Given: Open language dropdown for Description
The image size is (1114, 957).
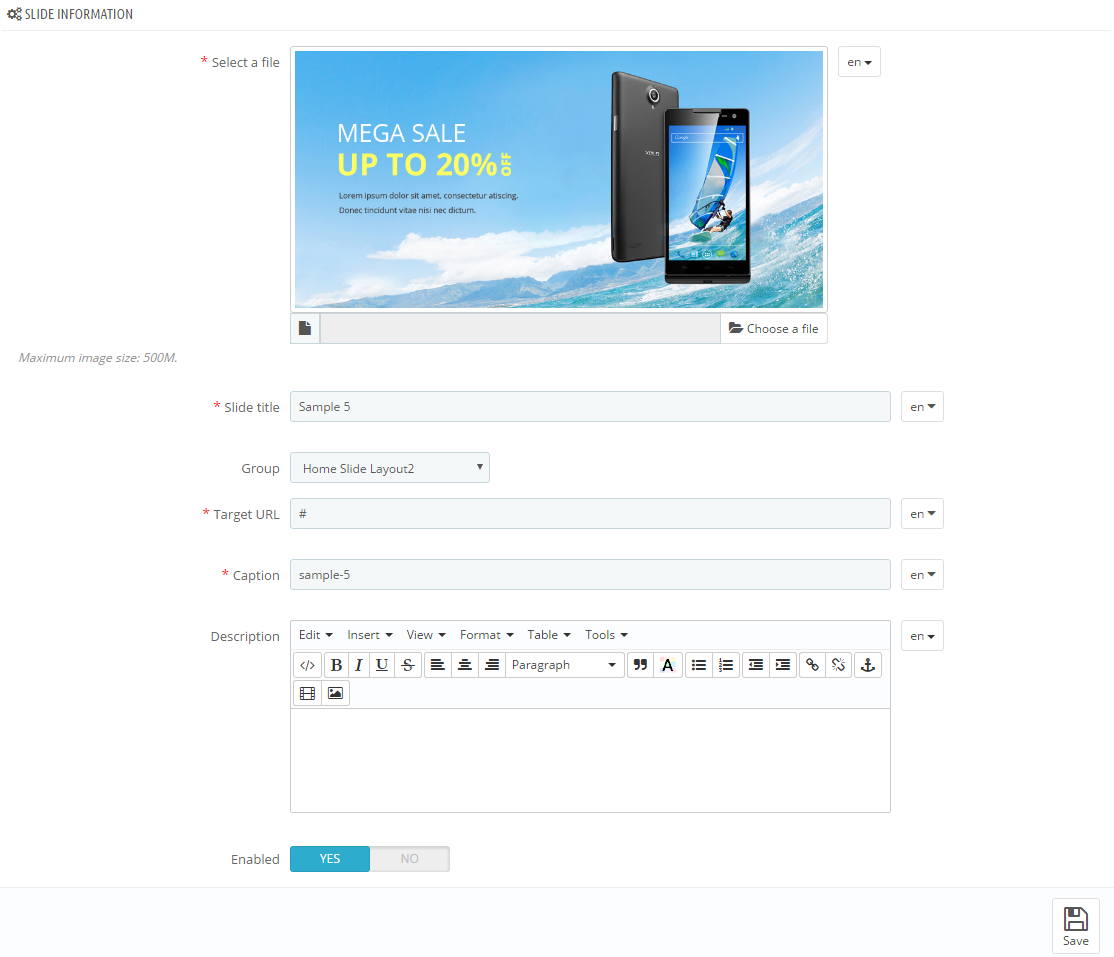Looking at the screenshot, I should pyautogui.click(x=922, y=636).
